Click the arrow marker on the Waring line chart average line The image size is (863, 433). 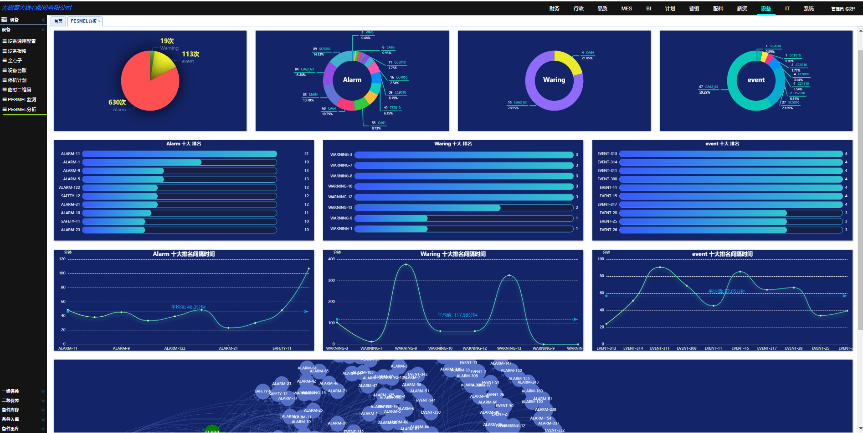[576, 319]
